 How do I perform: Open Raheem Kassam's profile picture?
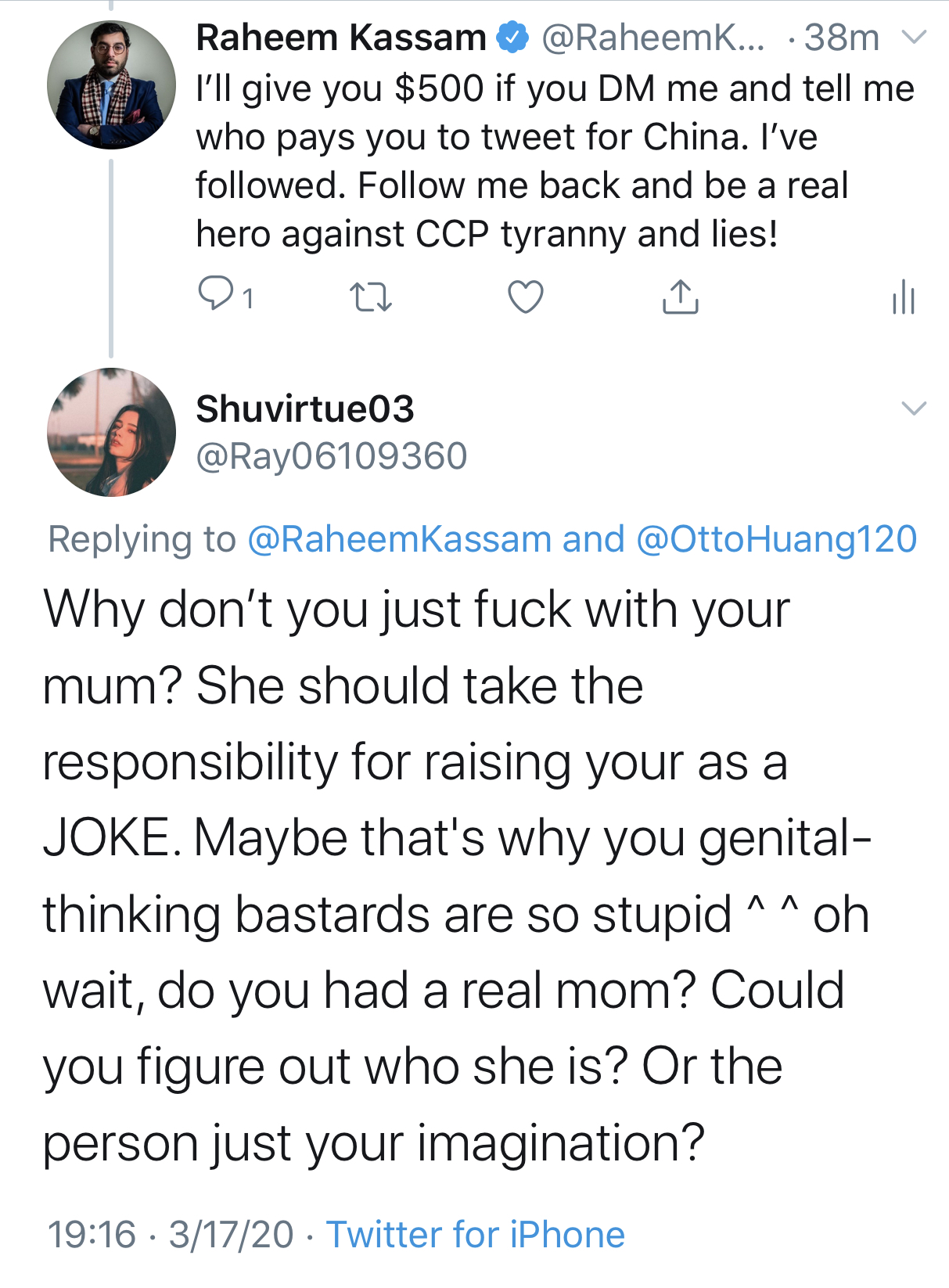pyautogui.click(x=111, y=85)
